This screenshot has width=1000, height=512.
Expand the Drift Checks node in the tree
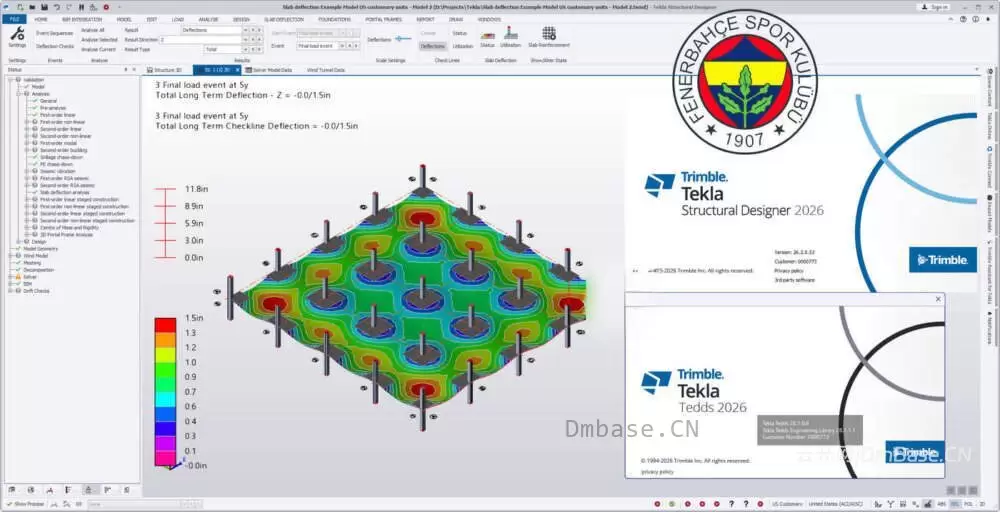(11, 291)
